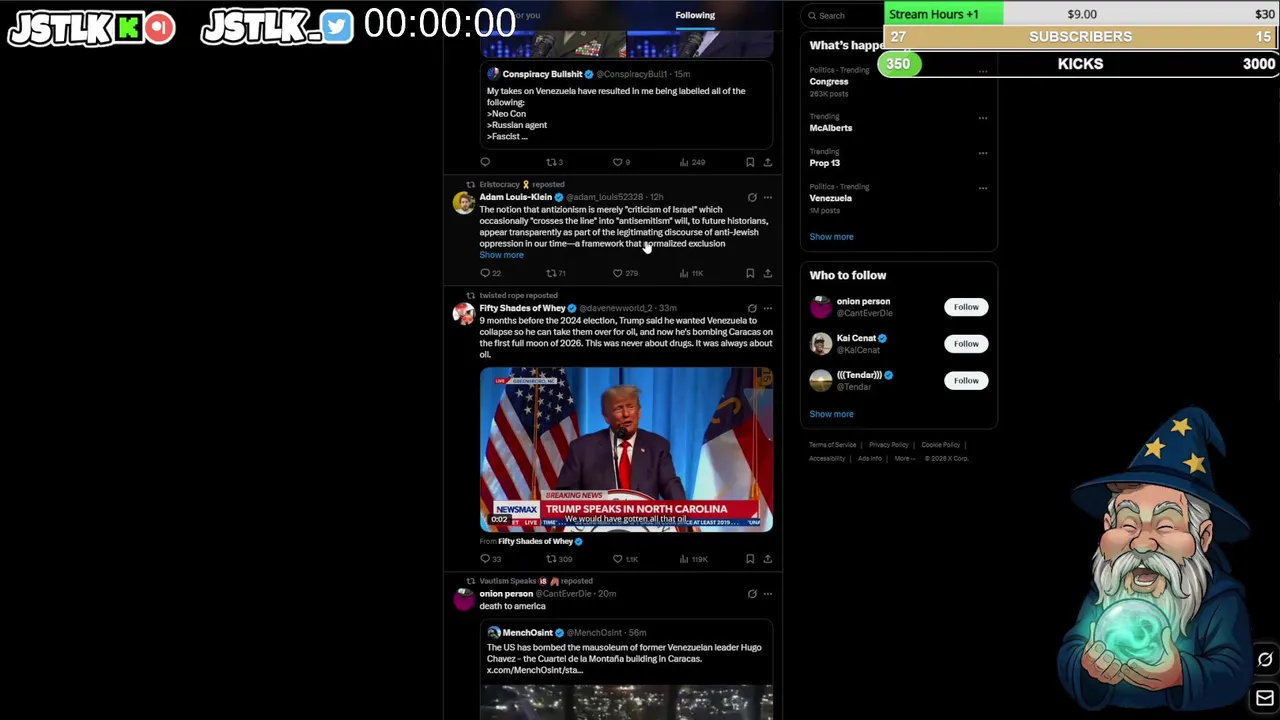Like Adam Louis-Klein's post
The image size is (1280, 720).
point(625,273)
